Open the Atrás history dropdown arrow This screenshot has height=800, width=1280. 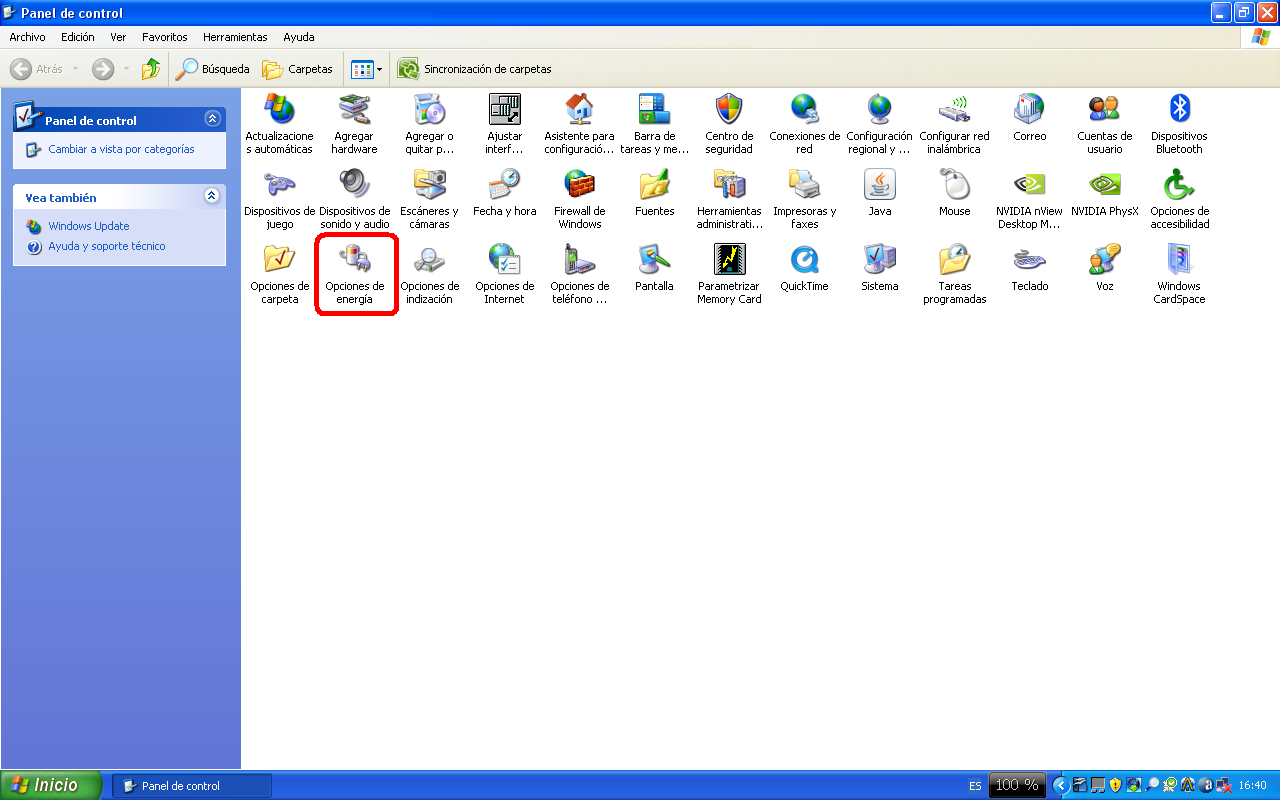pos(75,69)
